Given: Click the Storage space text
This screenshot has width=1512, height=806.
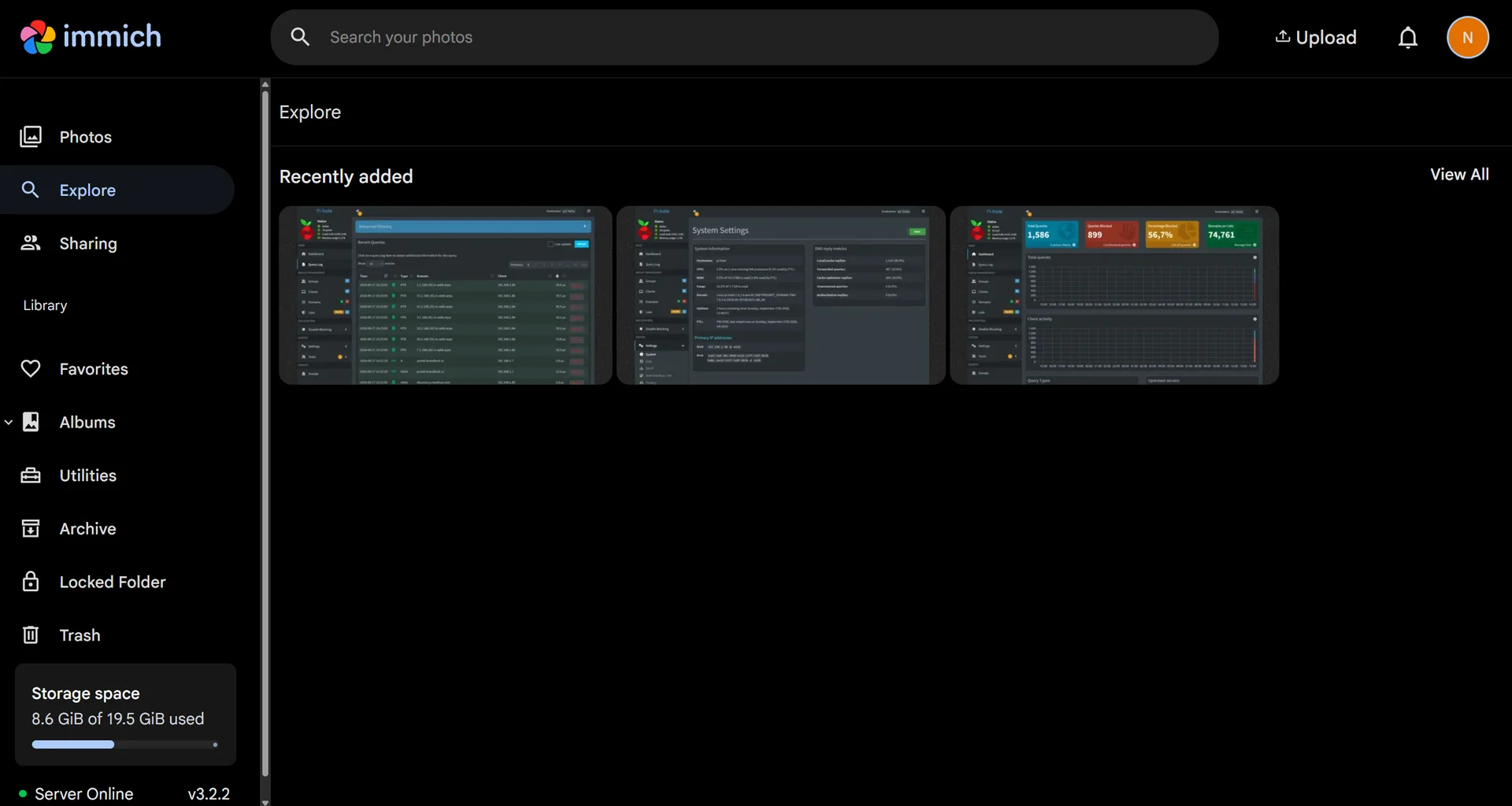Looking at the screenshot, I should (86, 693).
